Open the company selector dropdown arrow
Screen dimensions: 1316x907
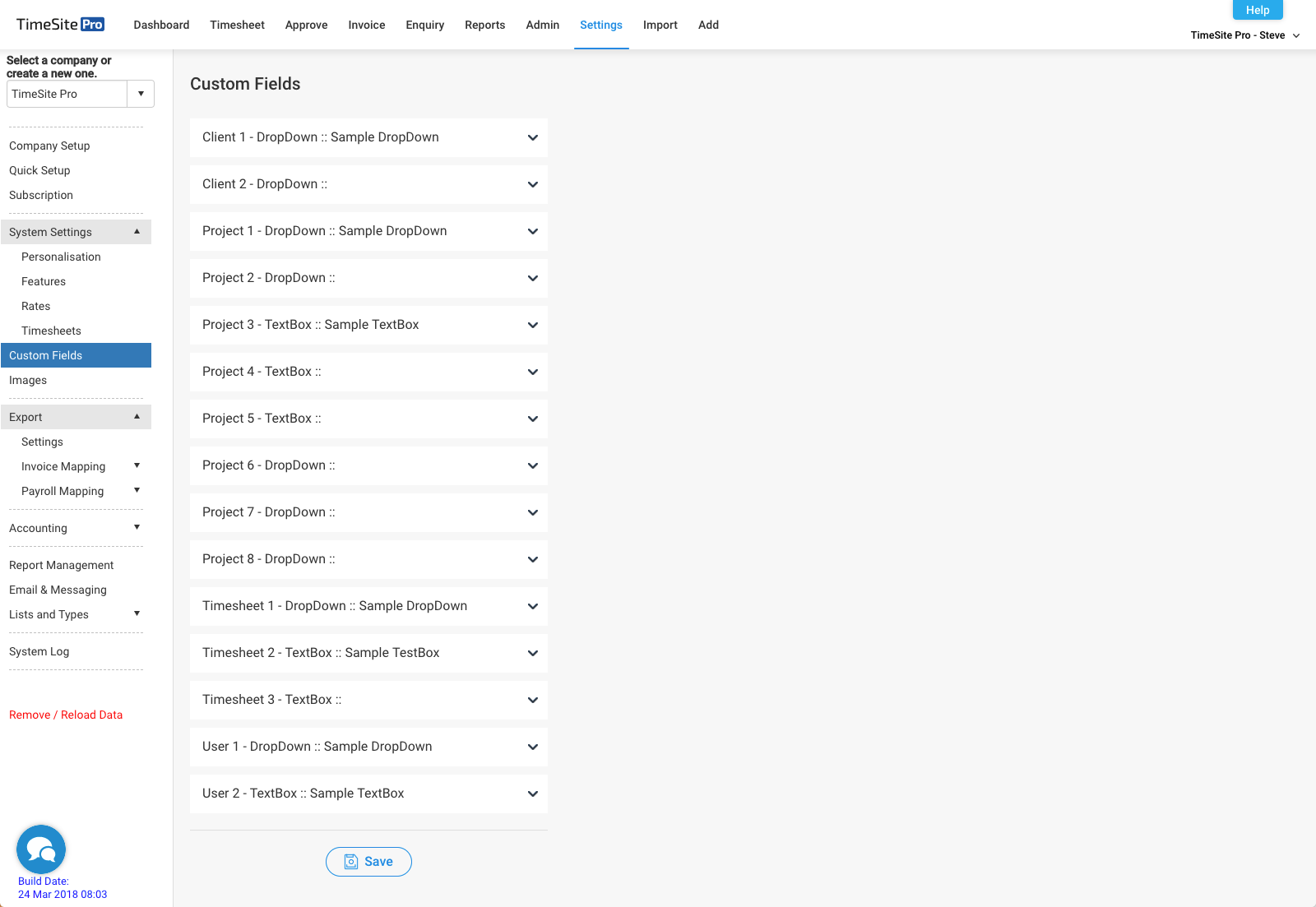[141, 94]
